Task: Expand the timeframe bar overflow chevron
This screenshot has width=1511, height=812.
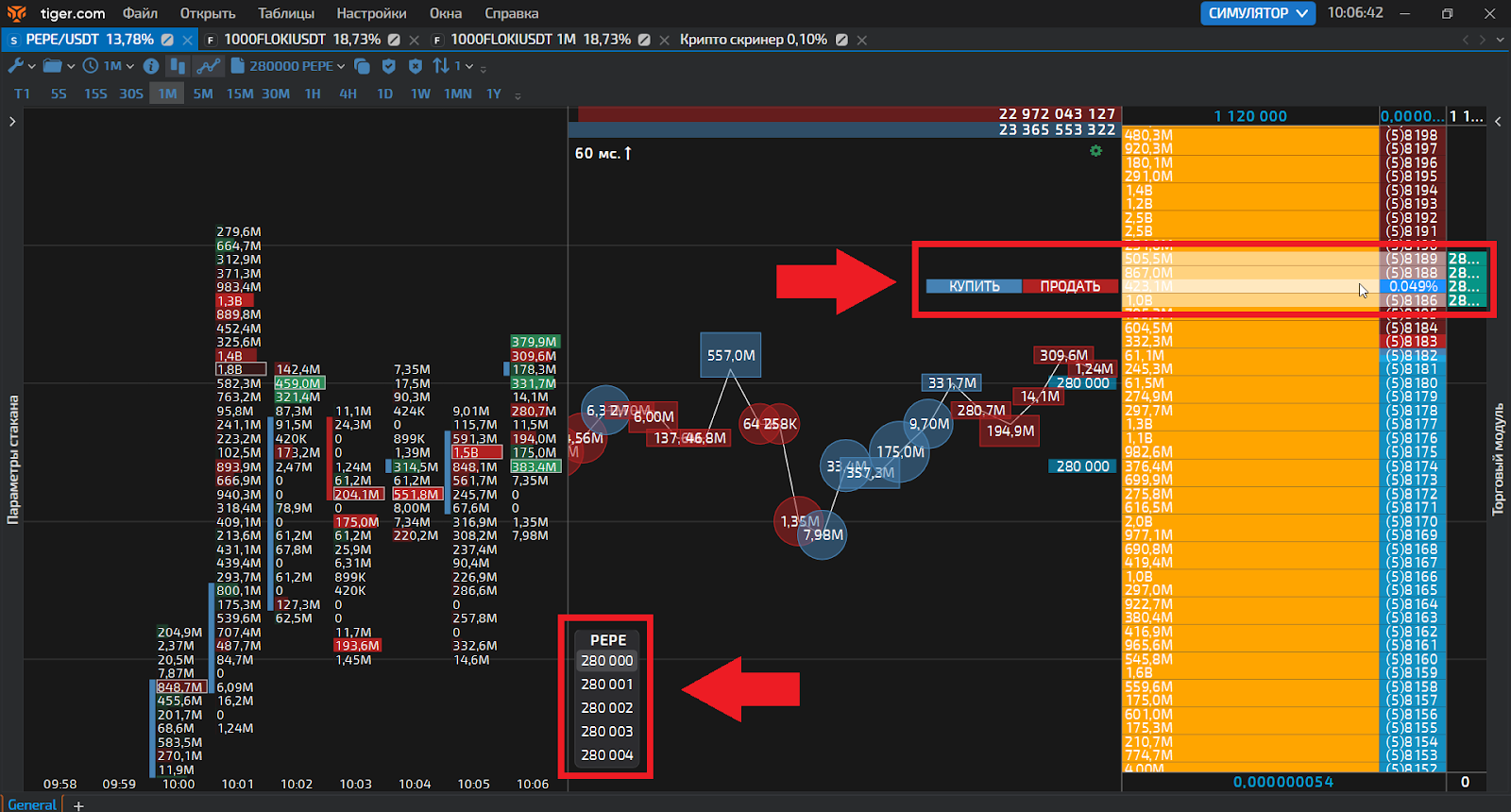Action: pyautogui.click(x=518, y=95)
